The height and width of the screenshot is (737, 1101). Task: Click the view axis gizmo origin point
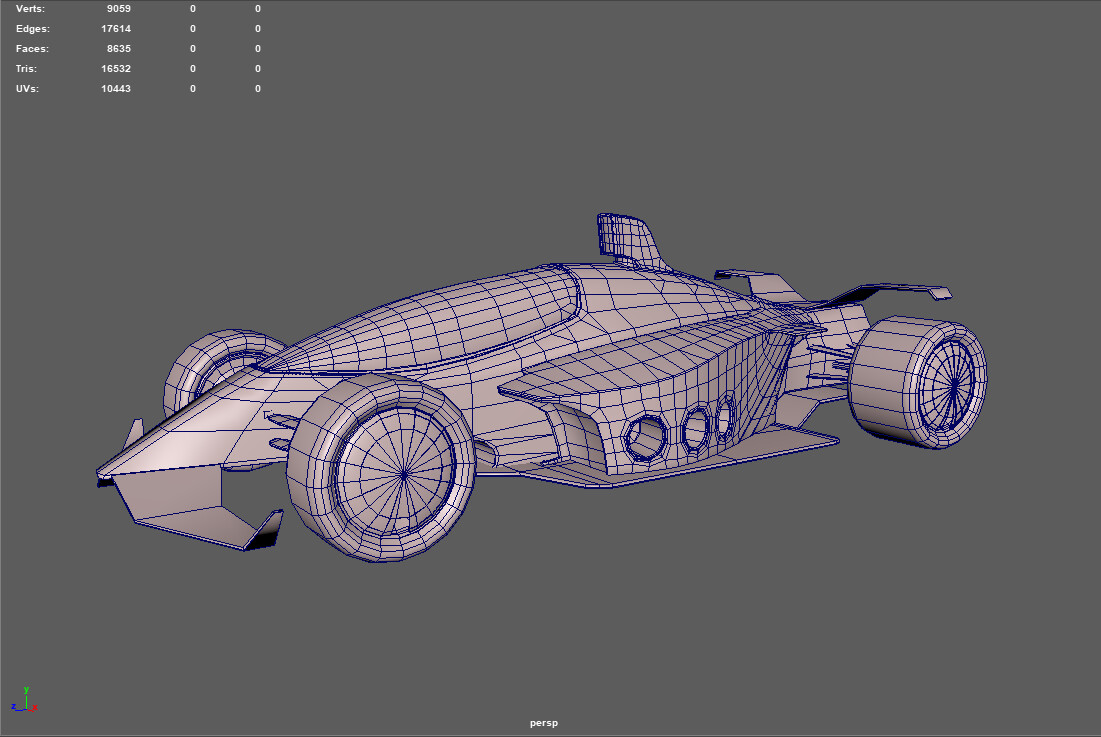(x=26, y=709)
